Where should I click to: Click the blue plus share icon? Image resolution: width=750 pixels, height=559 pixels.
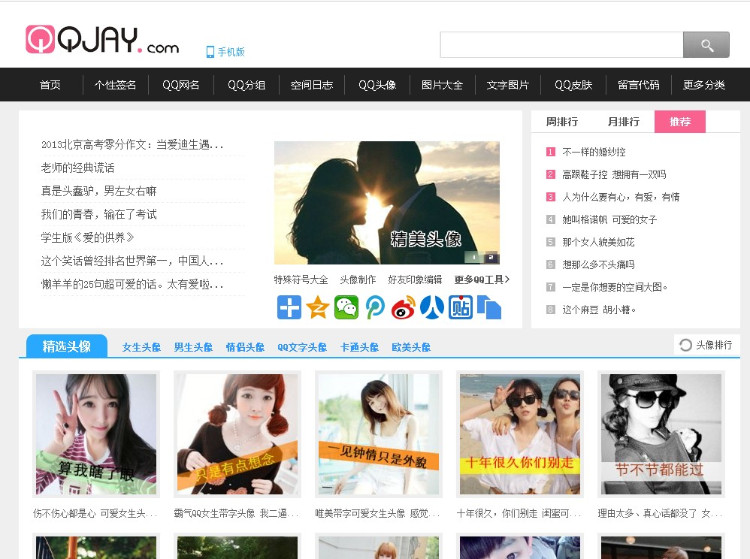click(289, 307)
